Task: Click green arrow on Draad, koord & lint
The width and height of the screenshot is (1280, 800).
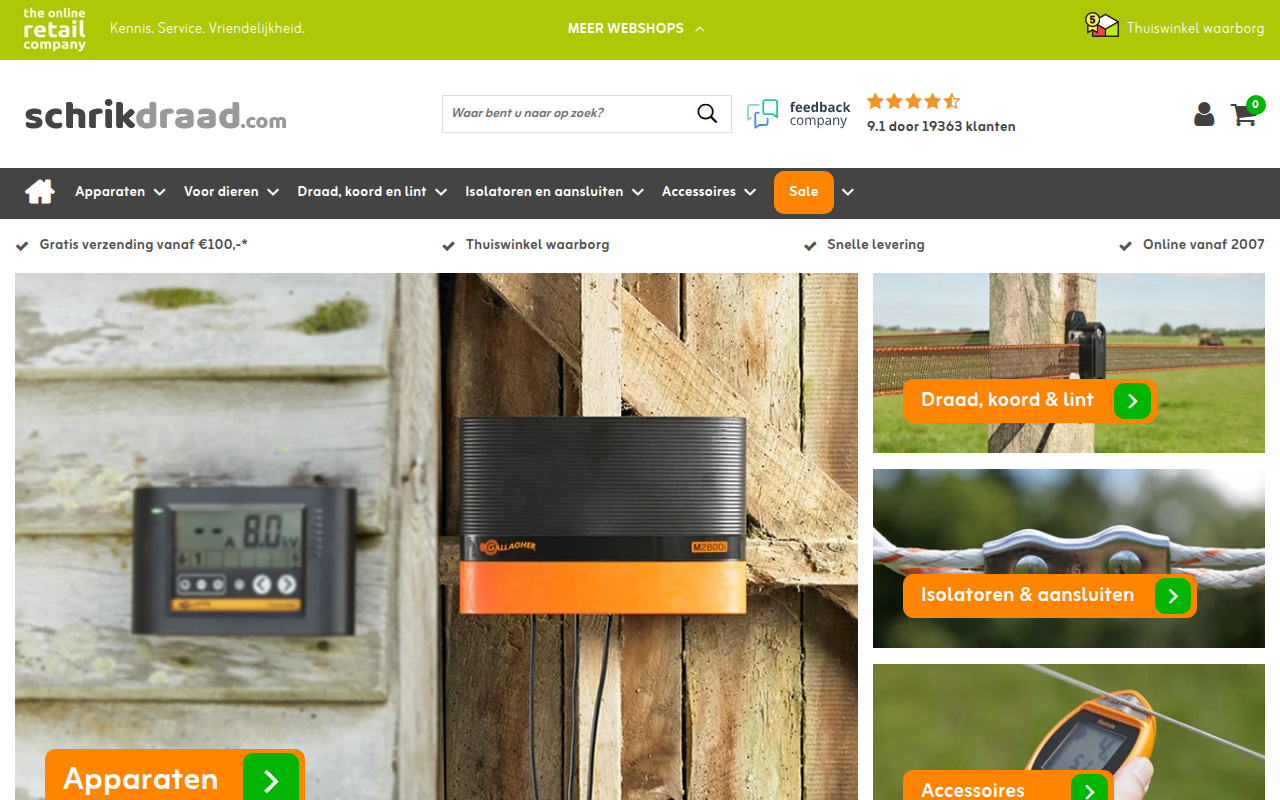Action: pyautogui.click(x=1132, y=401)
